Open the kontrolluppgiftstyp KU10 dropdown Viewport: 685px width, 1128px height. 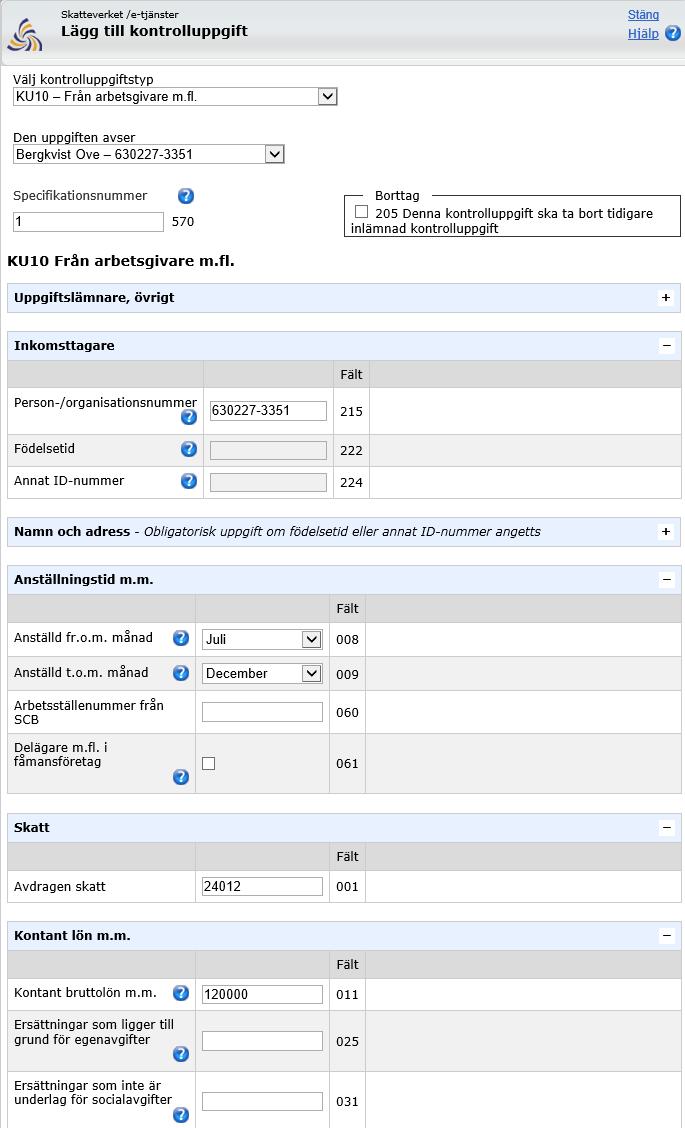175,96
